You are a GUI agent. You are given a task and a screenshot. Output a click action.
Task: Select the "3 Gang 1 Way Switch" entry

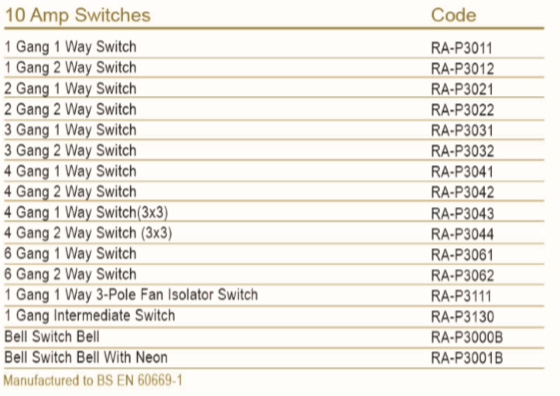274,130
